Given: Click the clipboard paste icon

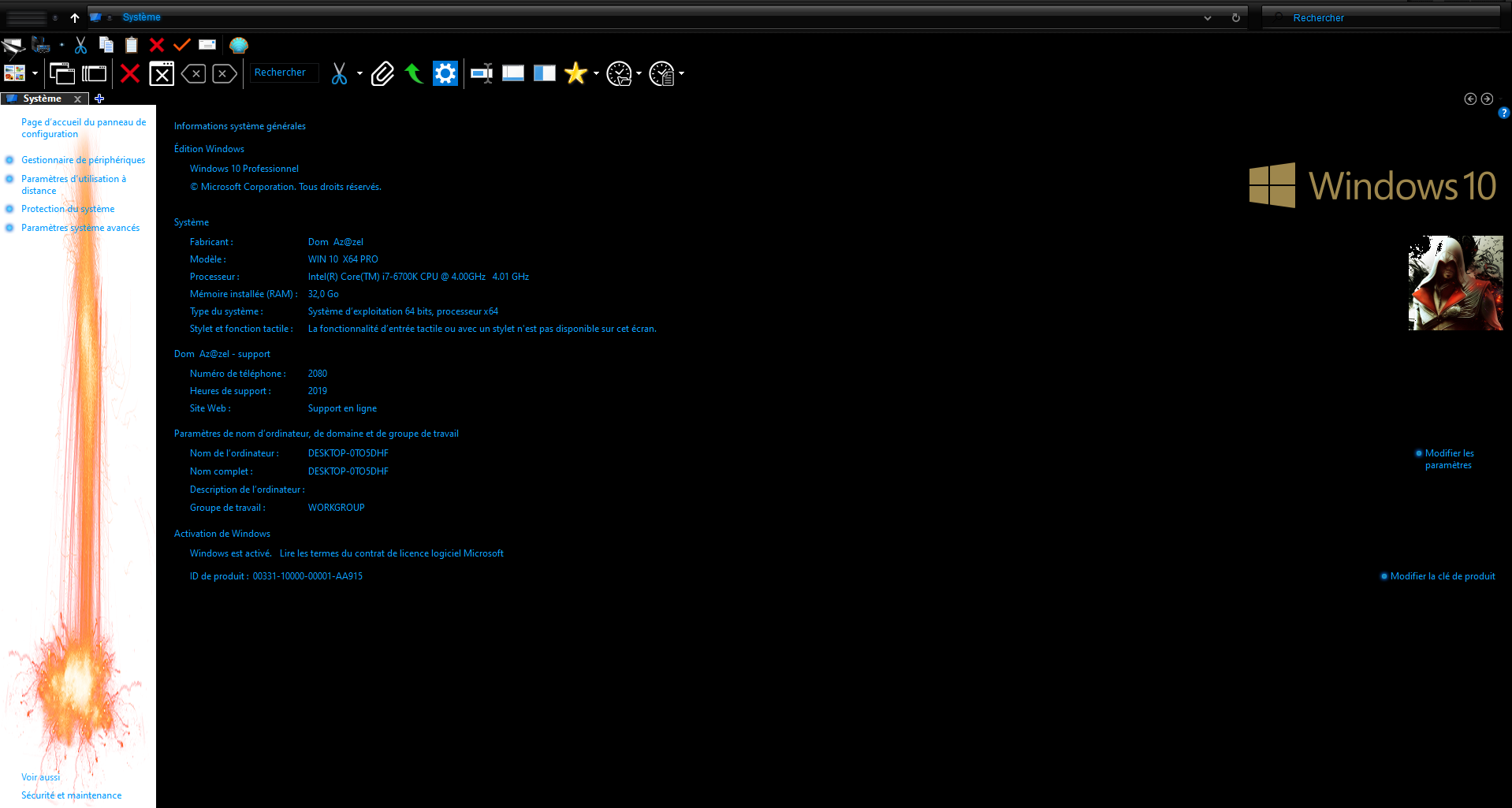Looking at the screenshot, I should coord(132,45).
